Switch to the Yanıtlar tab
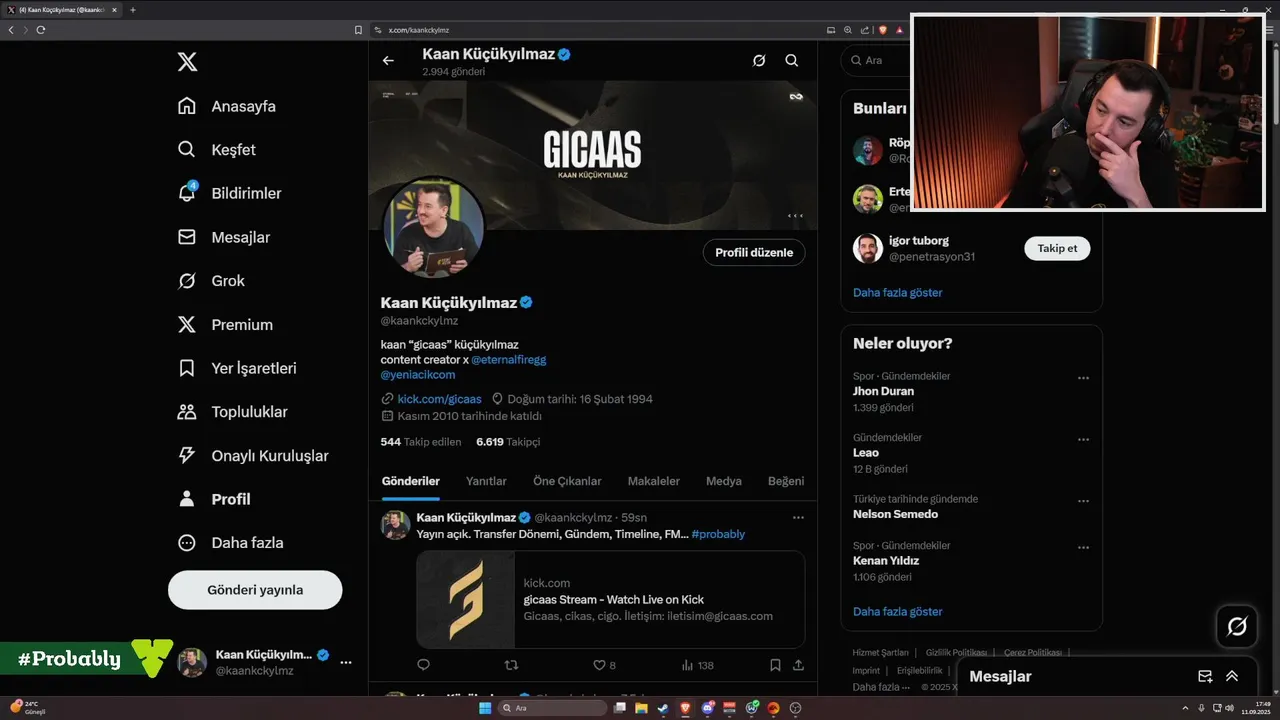Image resolution: width=1280 pixels, height=720 pixels. tap(486, 481)
